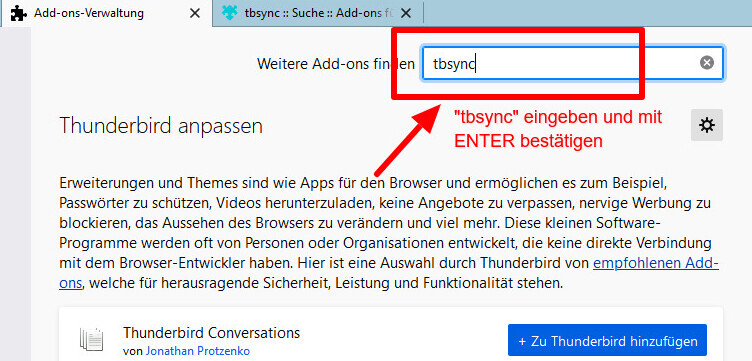
Task: Open author link Jonathan Protzenko
Action: click(198, 351)
